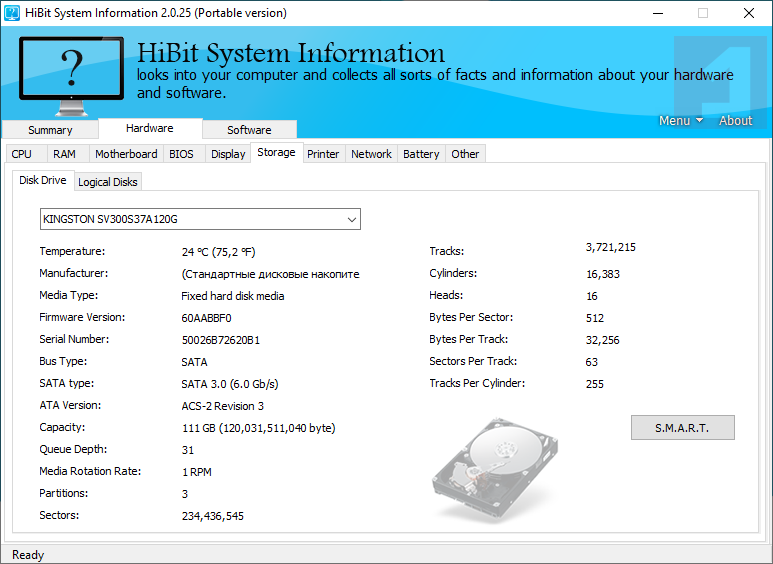Close the HiBit System Information window
Image resolution: width=773 pixels, height=564 pixels.
749,13
